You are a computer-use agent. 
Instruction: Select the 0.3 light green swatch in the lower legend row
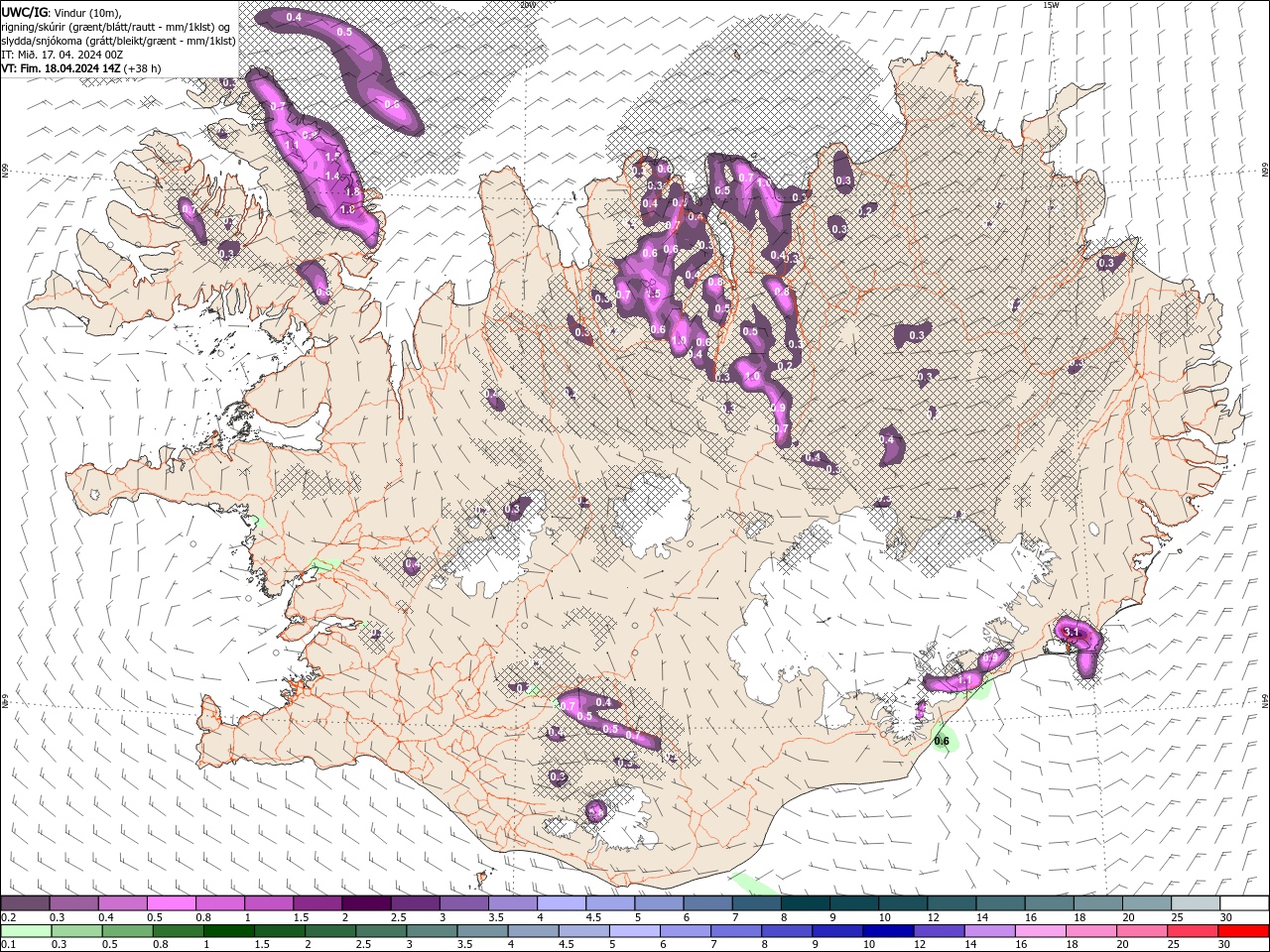click(76, 931)
